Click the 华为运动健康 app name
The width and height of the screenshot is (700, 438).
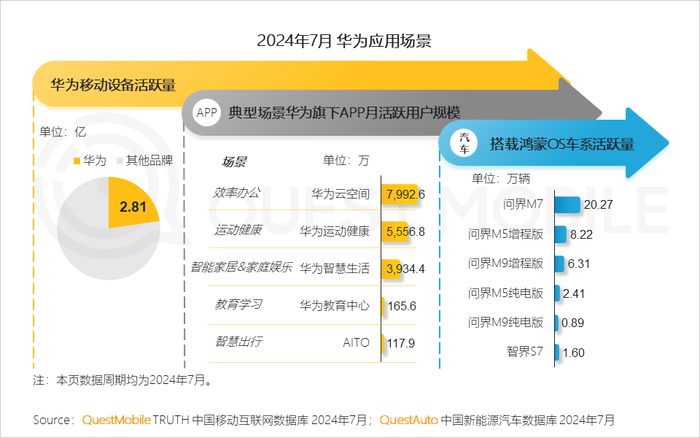pyautogui.click(x=334, y=231)
